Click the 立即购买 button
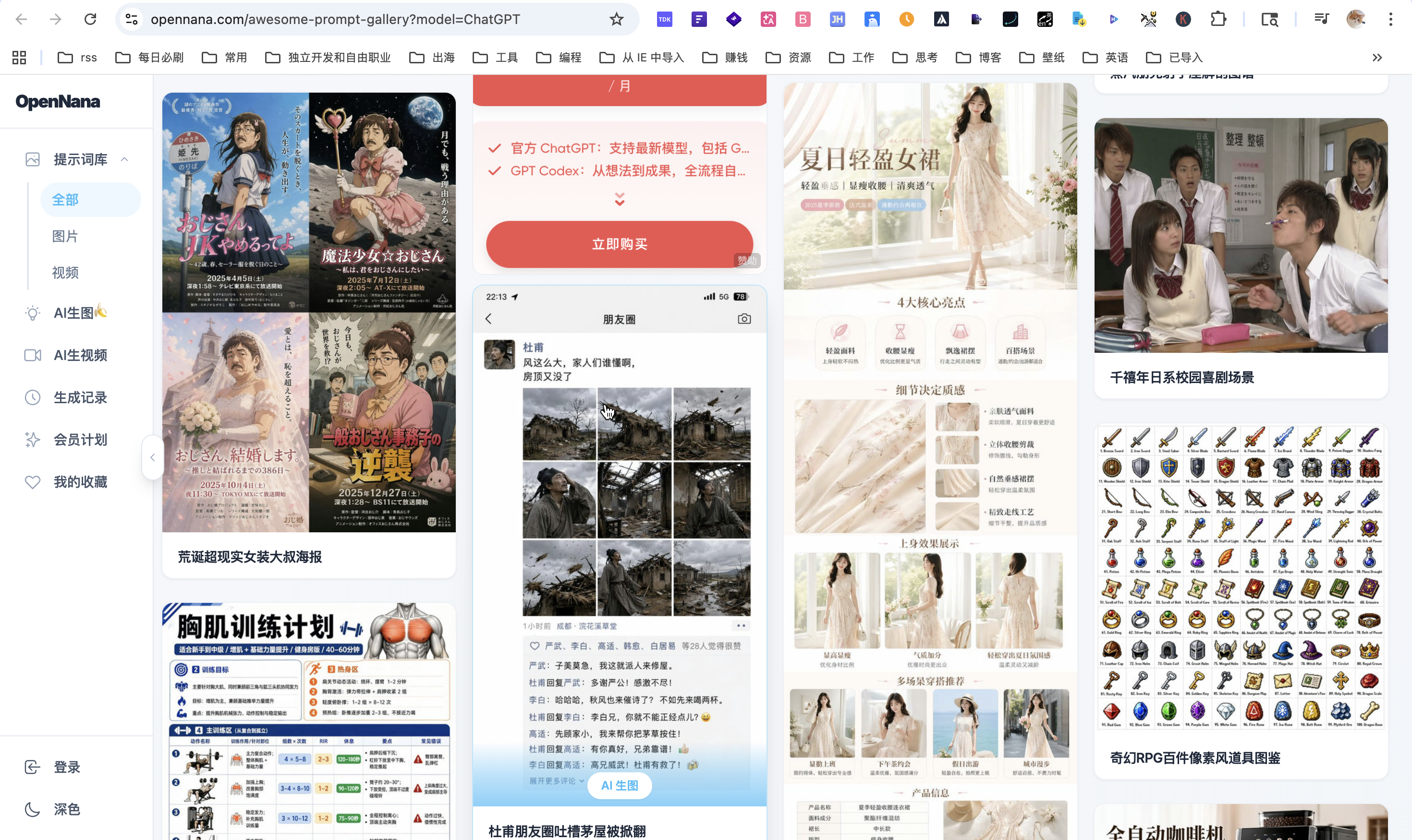This screenshot has width=1412, height=840. pyautogui.click(x=619, y=244)
